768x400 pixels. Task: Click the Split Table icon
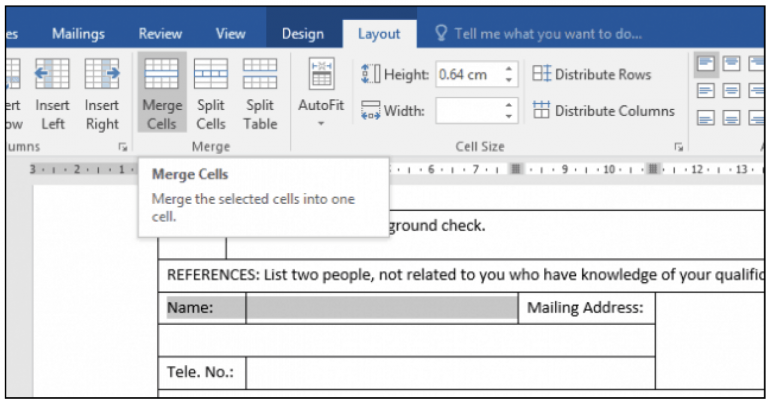coord(260,94)
